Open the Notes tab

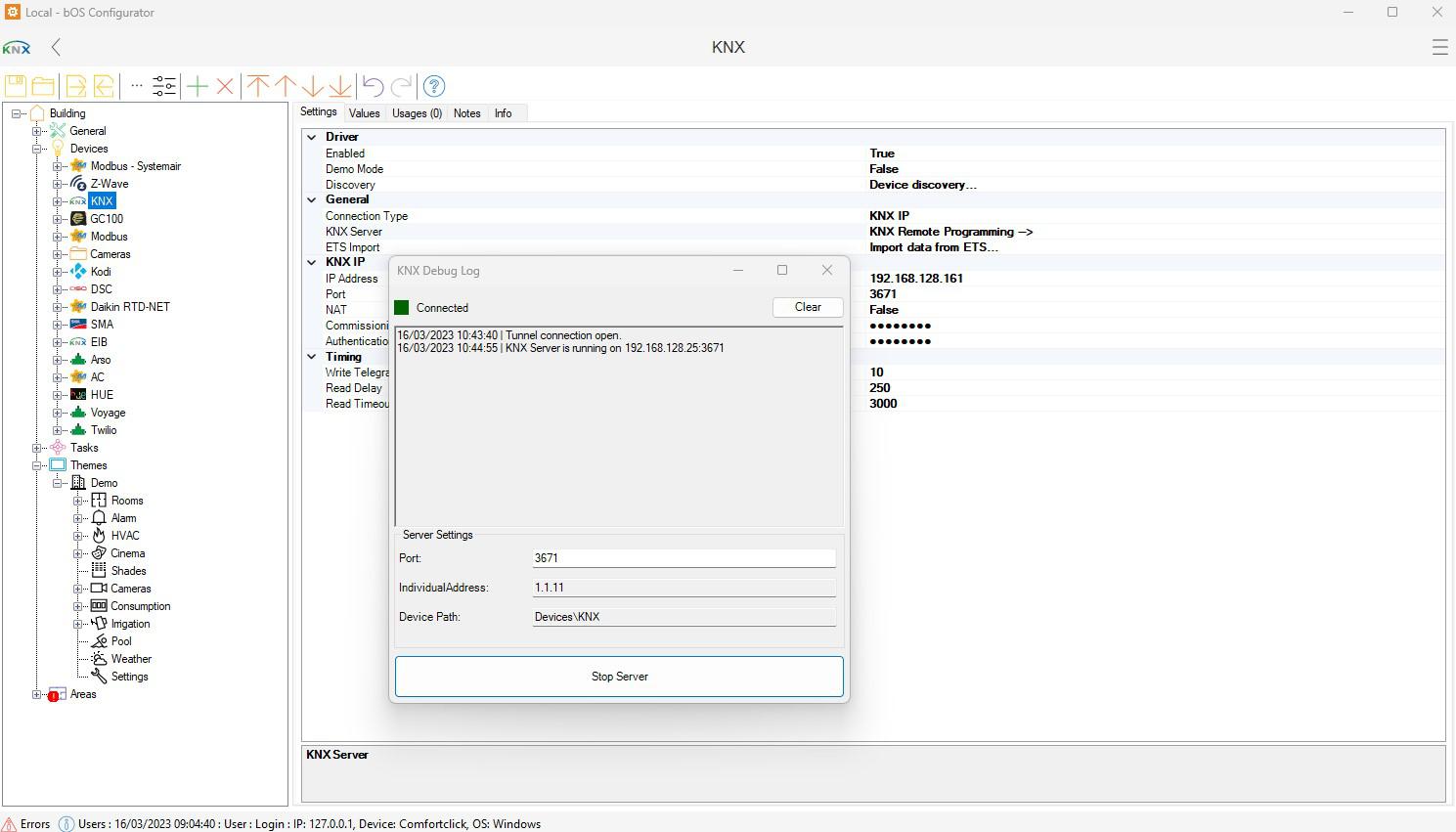466,113
